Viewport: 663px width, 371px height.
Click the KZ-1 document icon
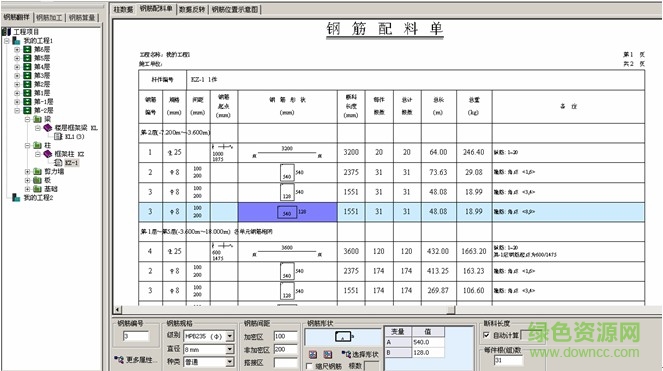(x=58, y=163)
